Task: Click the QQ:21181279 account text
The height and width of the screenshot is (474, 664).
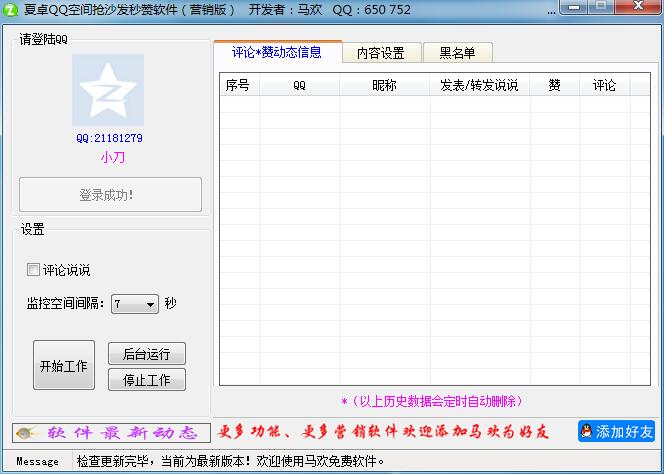Action: (109, 138)
